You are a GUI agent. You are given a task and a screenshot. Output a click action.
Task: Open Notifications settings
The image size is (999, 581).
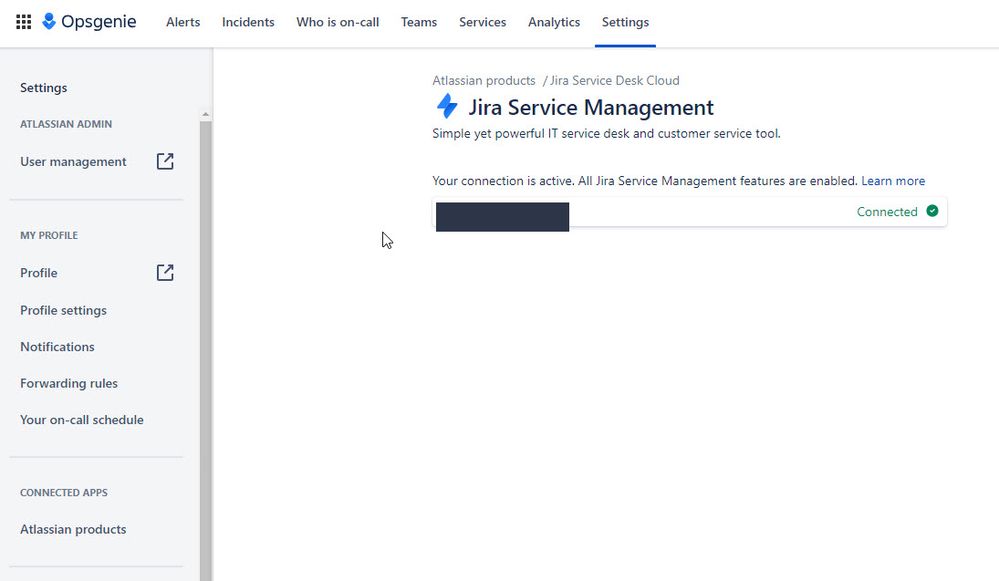coord(57,347)
